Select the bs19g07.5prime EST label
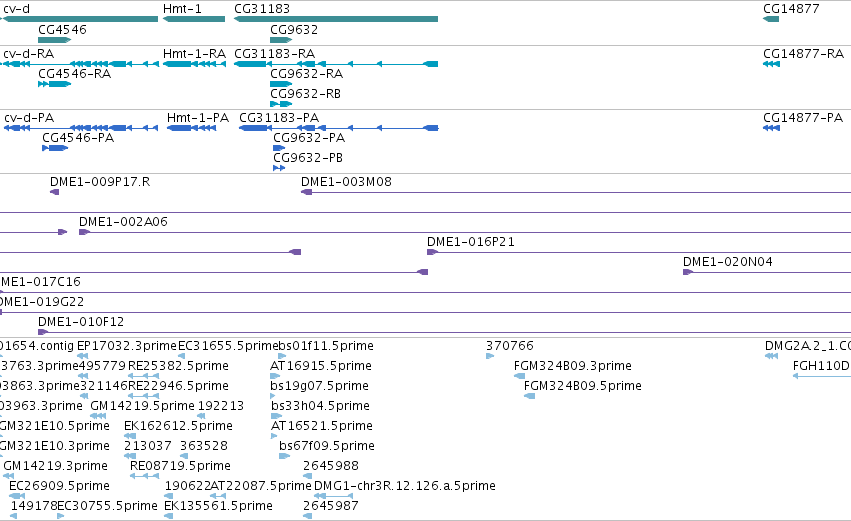The height and width of the screenshot is (521, 851). [x=320, y=386]
